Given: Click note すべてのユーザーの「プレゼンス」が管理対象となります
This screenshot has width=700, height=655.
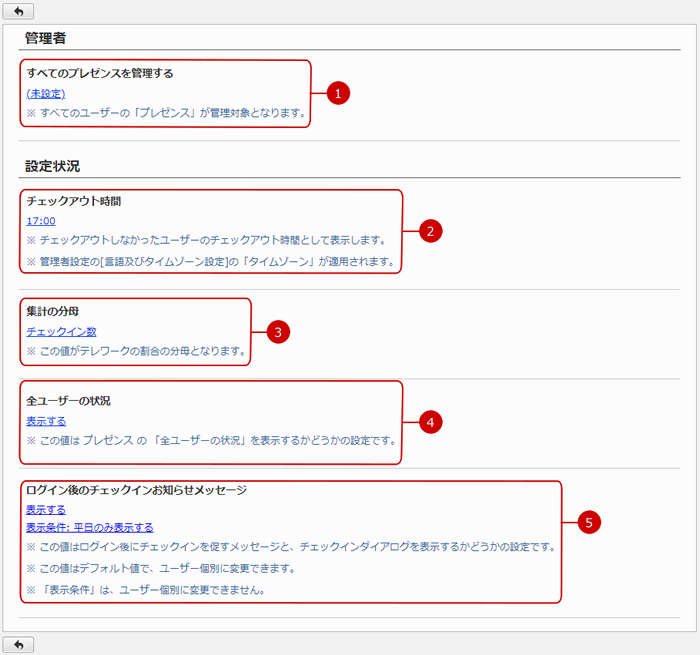Looking at the screenshot, I should (166, 113).
